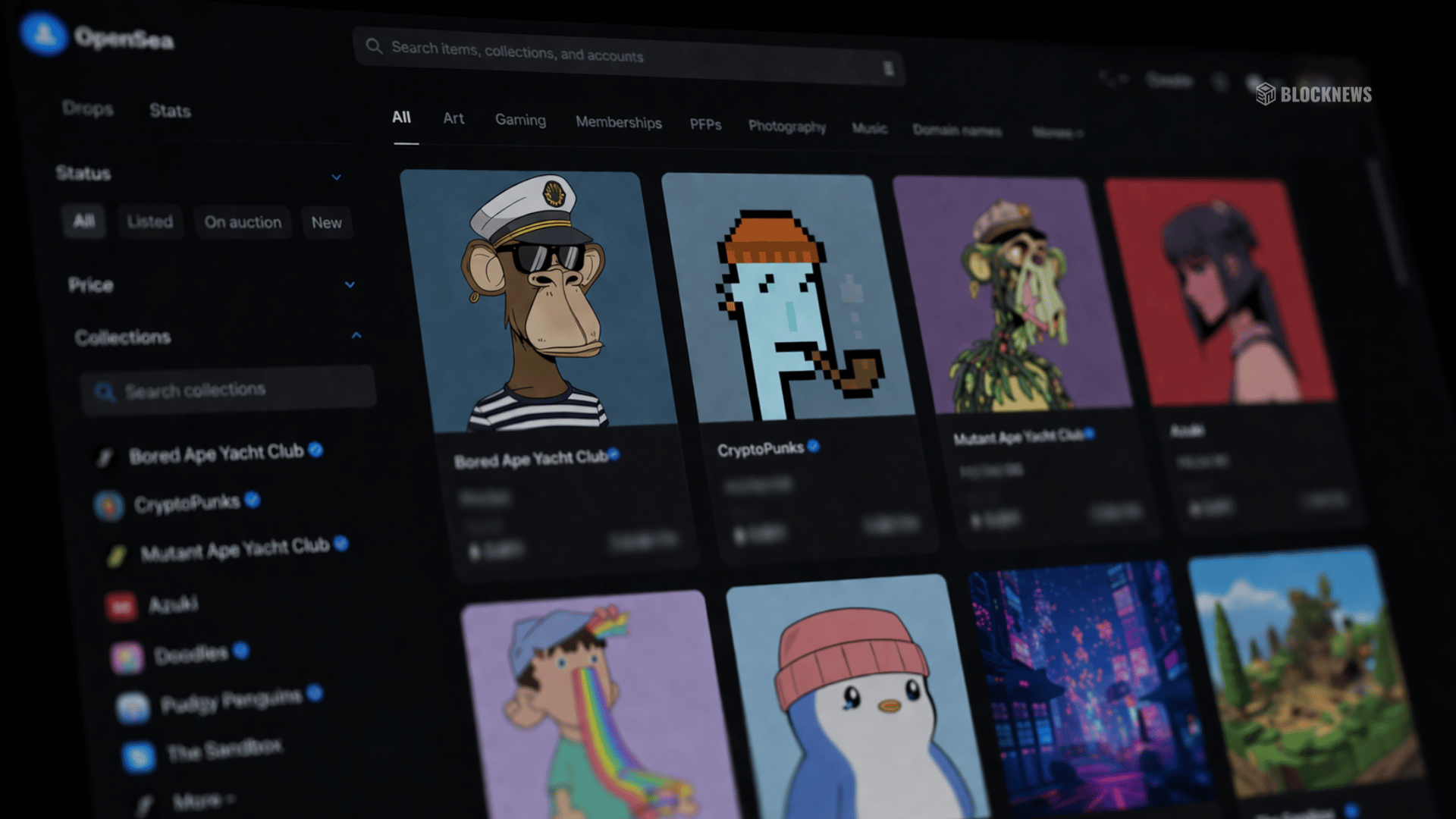Click the Doodles collection icon in sidebar
The height and width of the screenshot is (819, 1456).
[127, 657]
